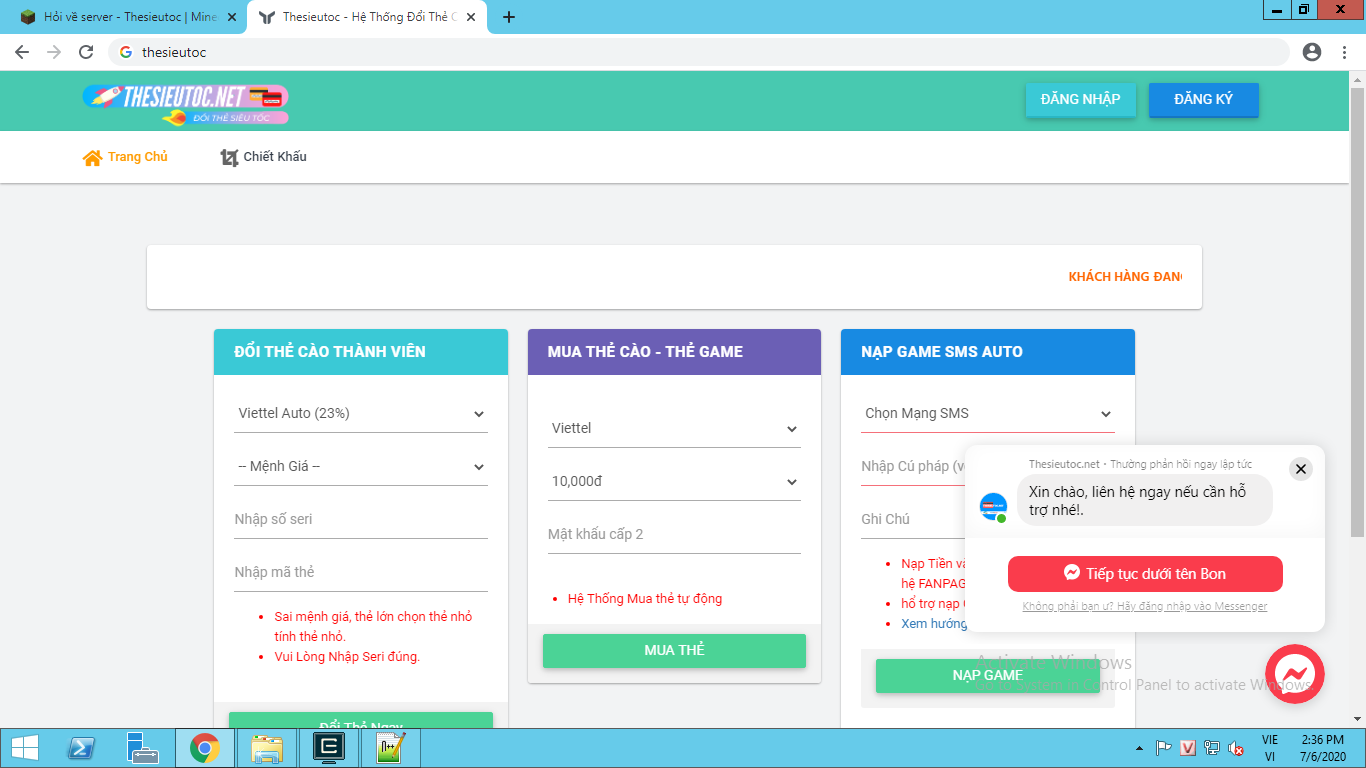This screenshot has height=768, width=1366.
Task: Open the 'Viettel' network dropdown for buying cards
Action: coord(674,428)
